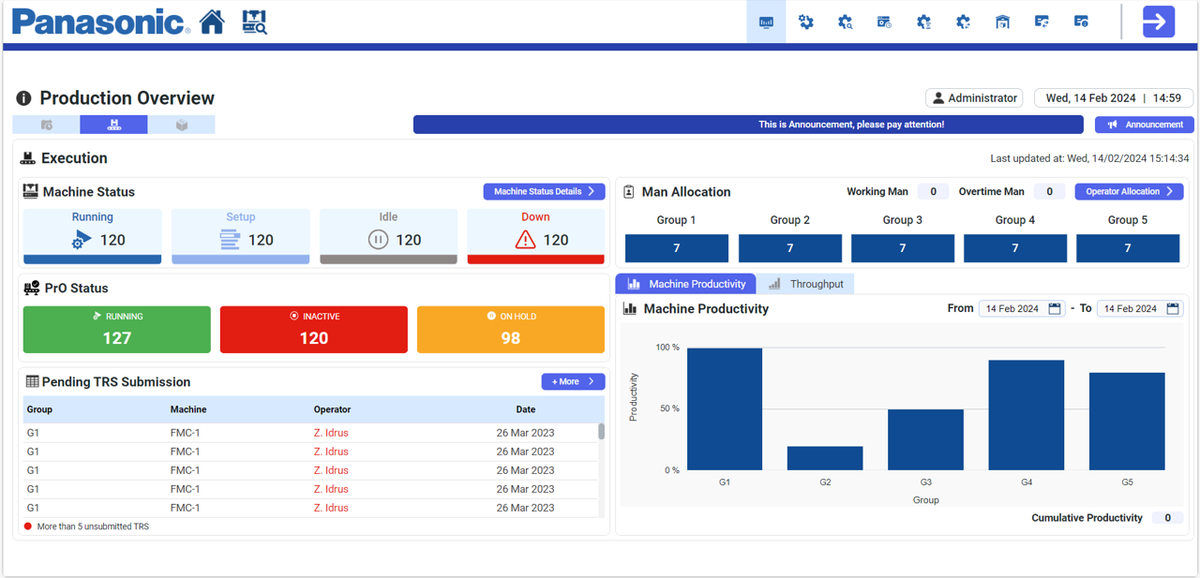The image size is (1200, 578).
Task: Switch to the calendar schedule view tab
Action: pos(46,125)
